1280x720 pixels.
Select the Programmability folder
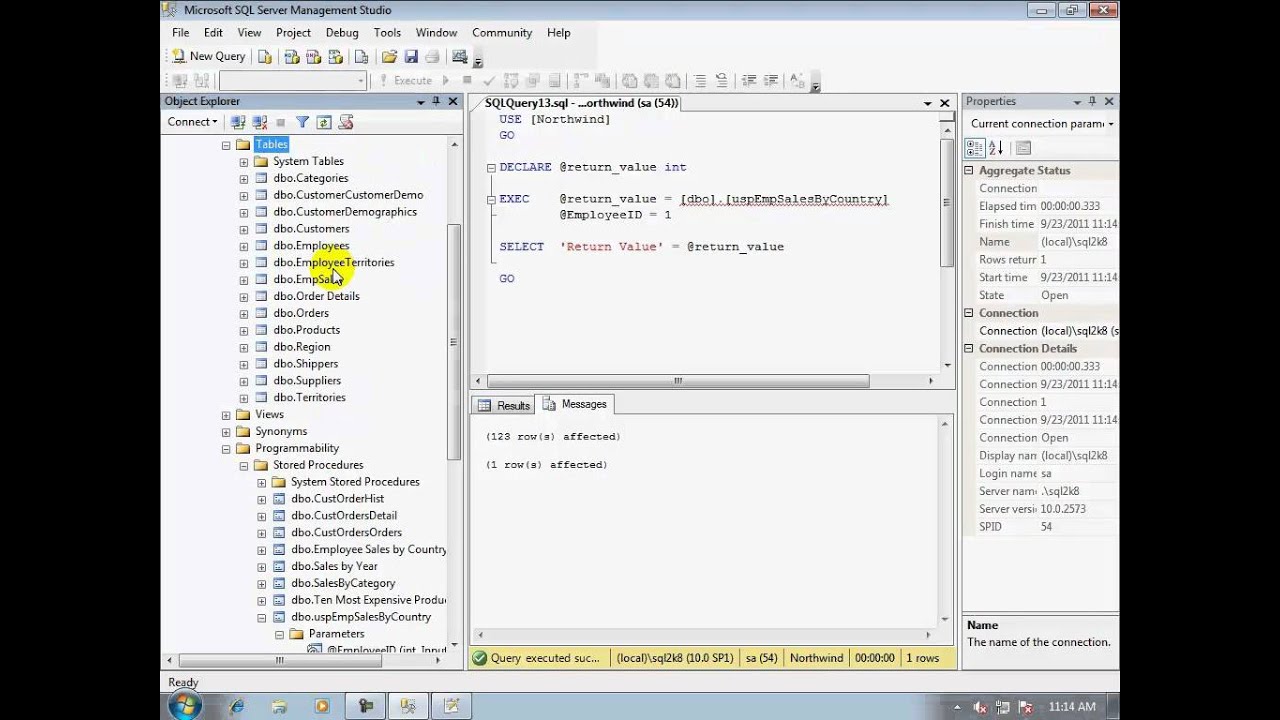(x=297, y=448)
